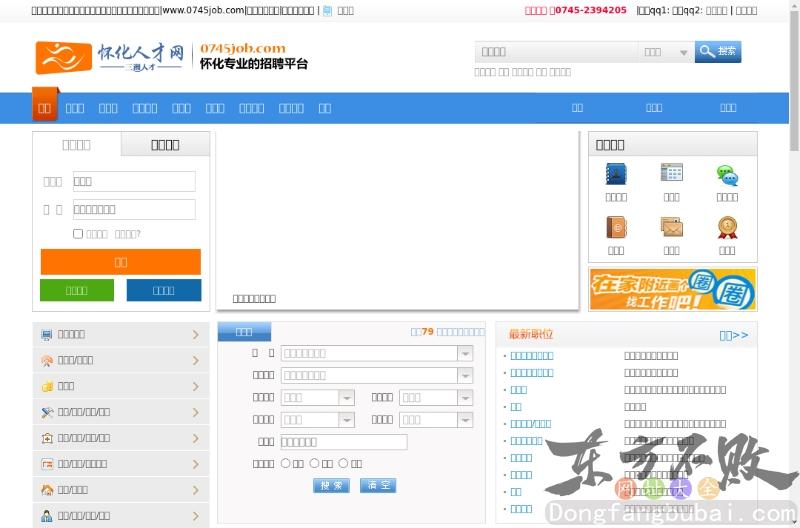Open the category dropdown inside the top search bar
The width and height of the screenshot is (800, 528).
[x=666, y=52]
